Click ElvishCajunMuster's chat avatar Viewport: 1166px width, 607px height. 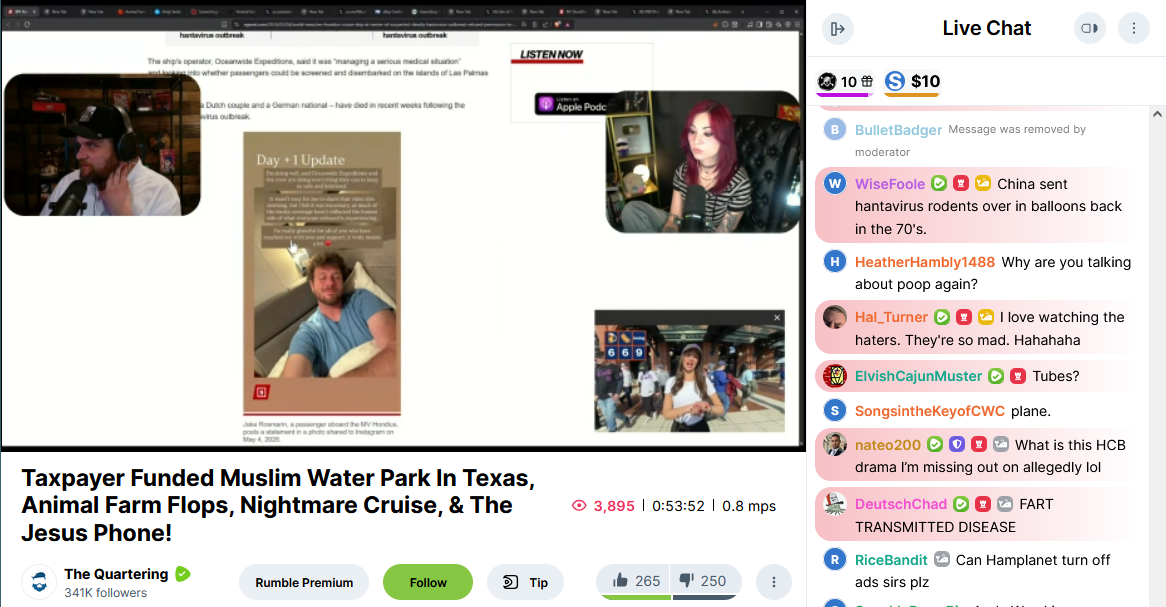click(x=835, y=376)
